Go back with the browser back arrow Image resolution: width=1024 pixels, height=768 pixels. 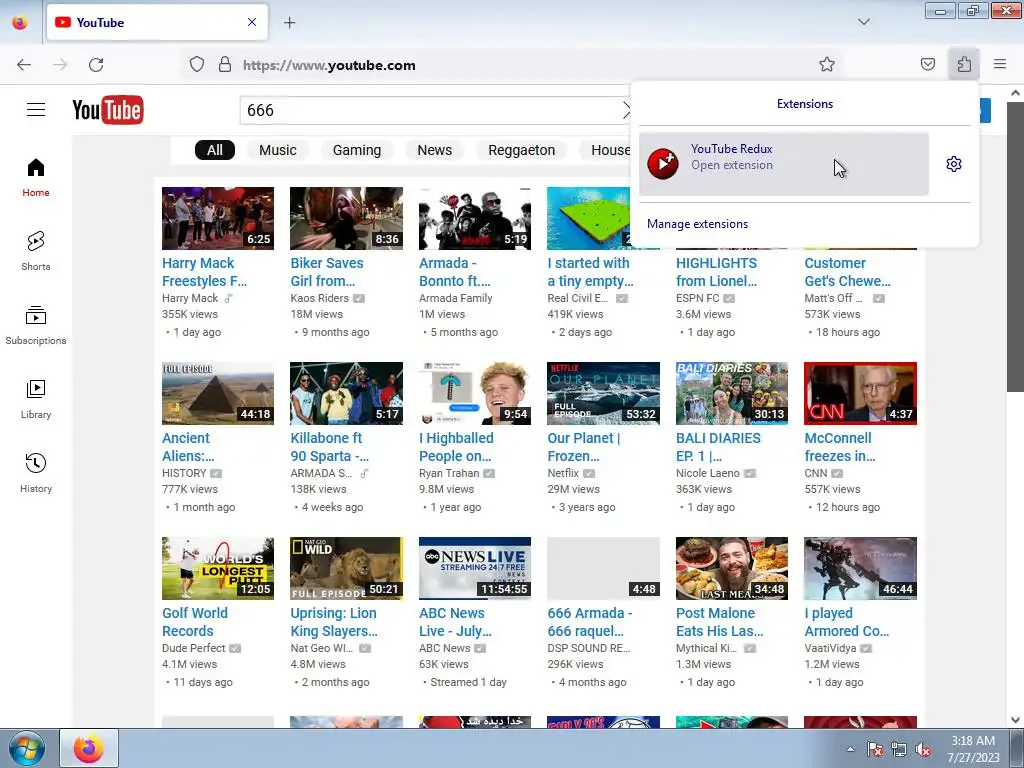tap(24, 65)
